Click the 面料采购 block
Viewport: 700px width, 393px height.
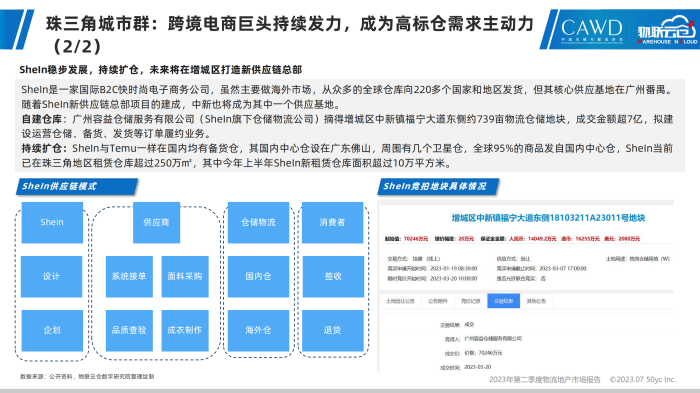185,276
